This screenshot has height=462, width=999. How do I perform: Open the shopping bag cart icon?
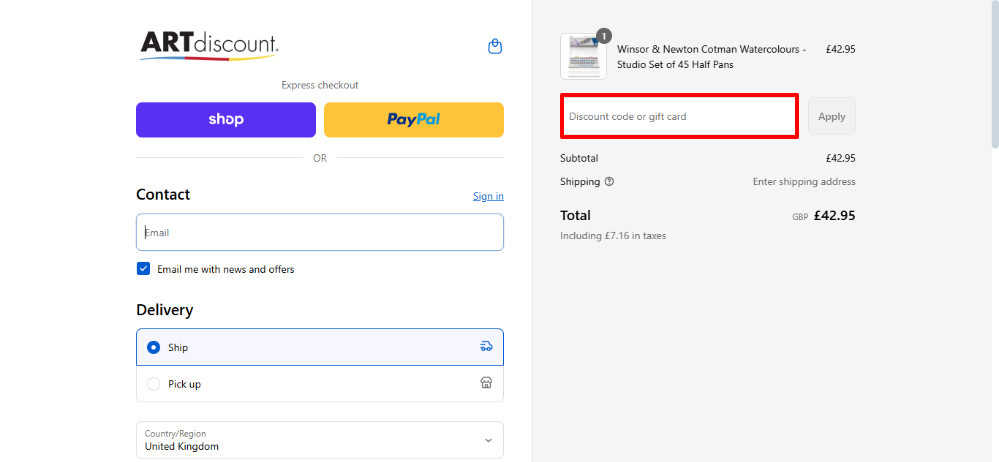click(495, 47)
